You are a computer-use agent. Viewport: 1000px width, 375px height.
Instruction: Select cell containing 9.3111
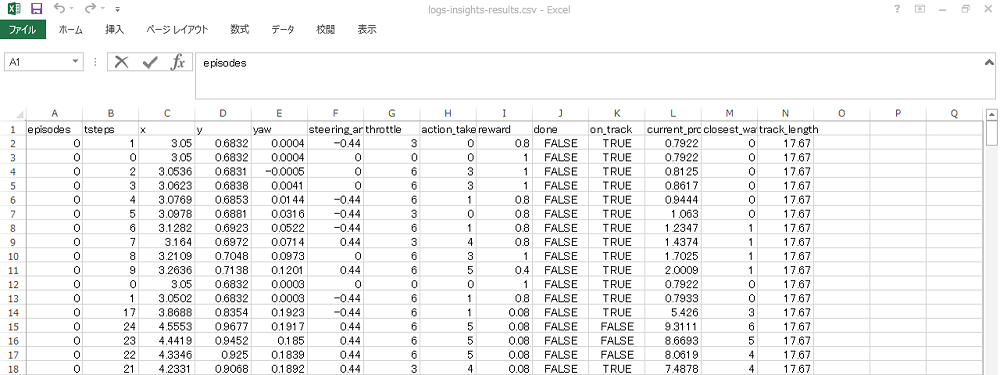(673, 326)
